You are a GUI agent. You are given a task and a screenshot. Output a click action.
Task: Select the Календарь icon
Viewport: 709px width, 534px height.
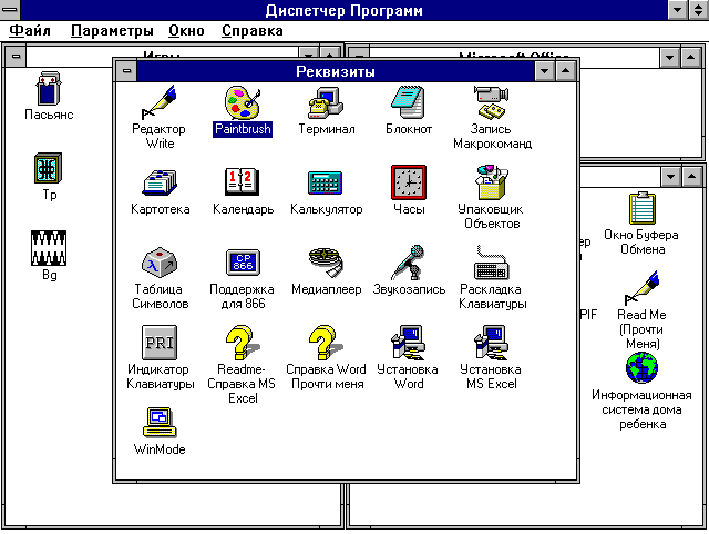[242, 182]
